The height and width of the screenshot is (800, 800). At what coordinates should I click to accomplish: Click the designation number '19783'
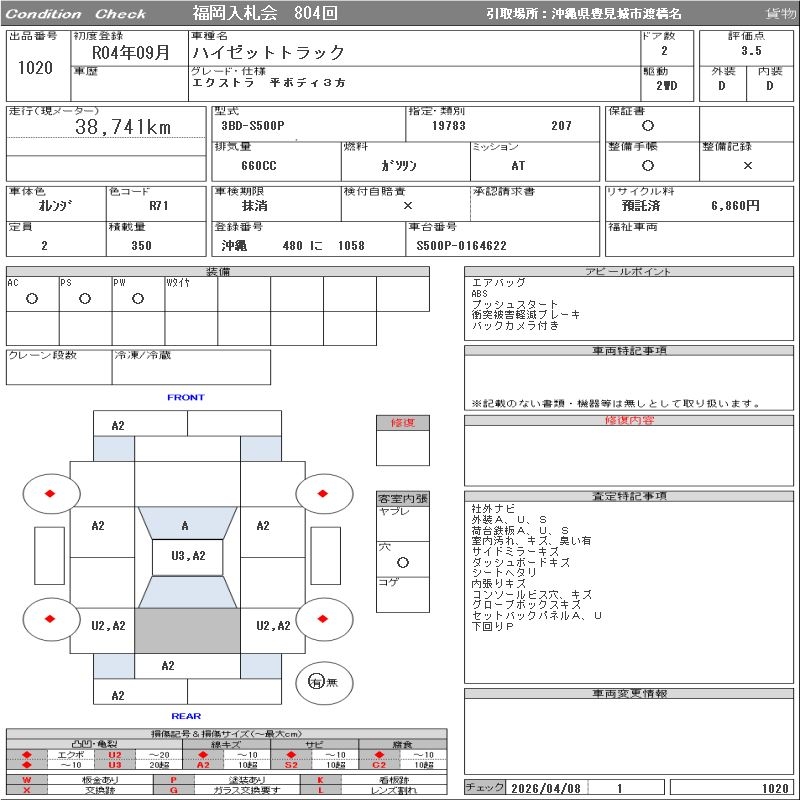[448, 126]
